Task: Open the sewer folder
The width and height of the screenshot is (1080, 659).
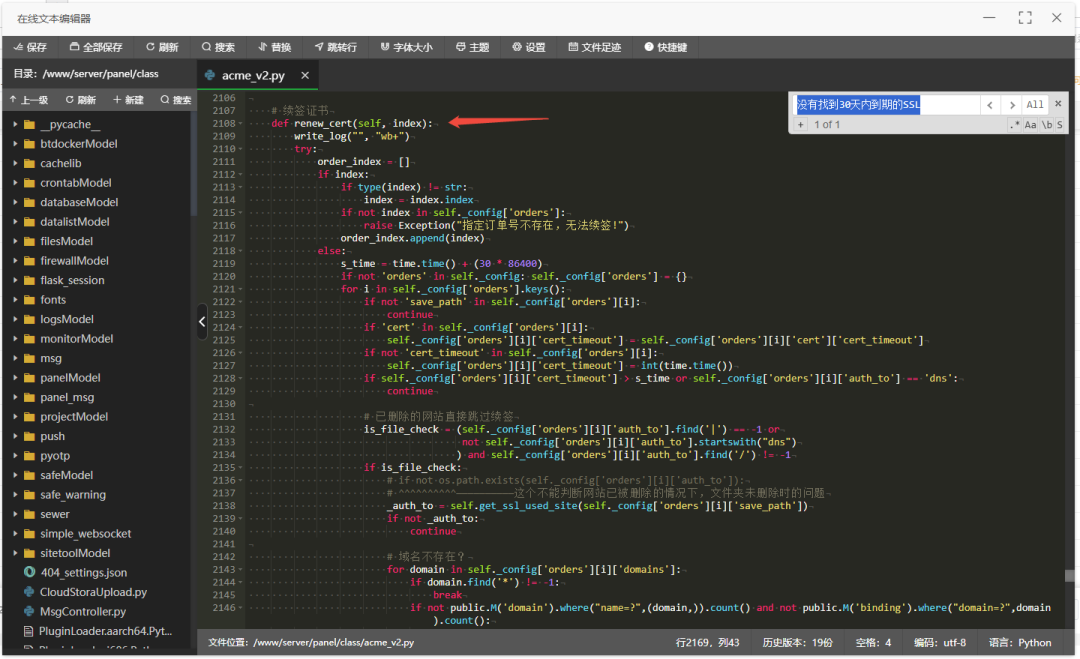Action: click(54, 514)
